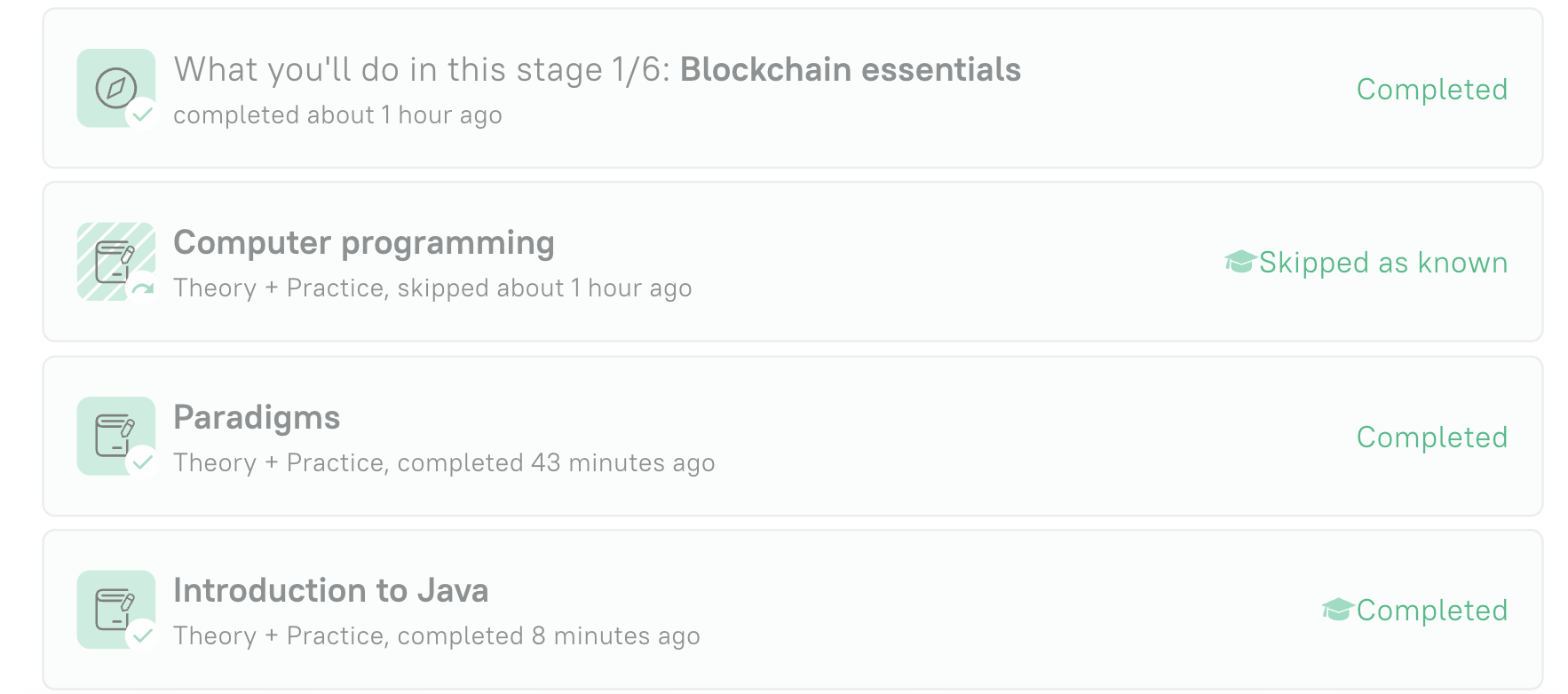Click the checkmark badge on Introduction to Java icon

point(142,635)
